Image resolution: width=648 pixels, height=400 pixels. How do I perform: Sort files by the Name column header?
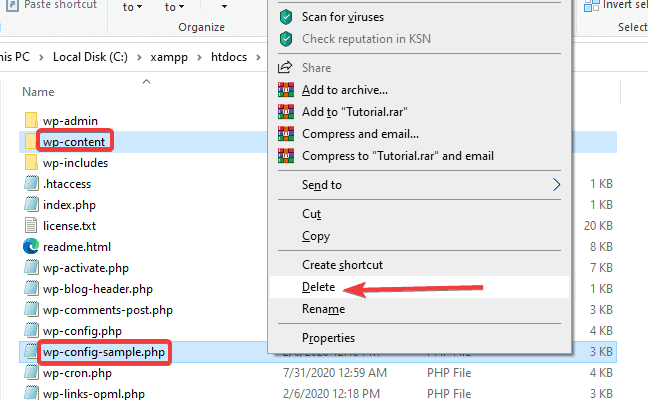click(x=38, y=92)
